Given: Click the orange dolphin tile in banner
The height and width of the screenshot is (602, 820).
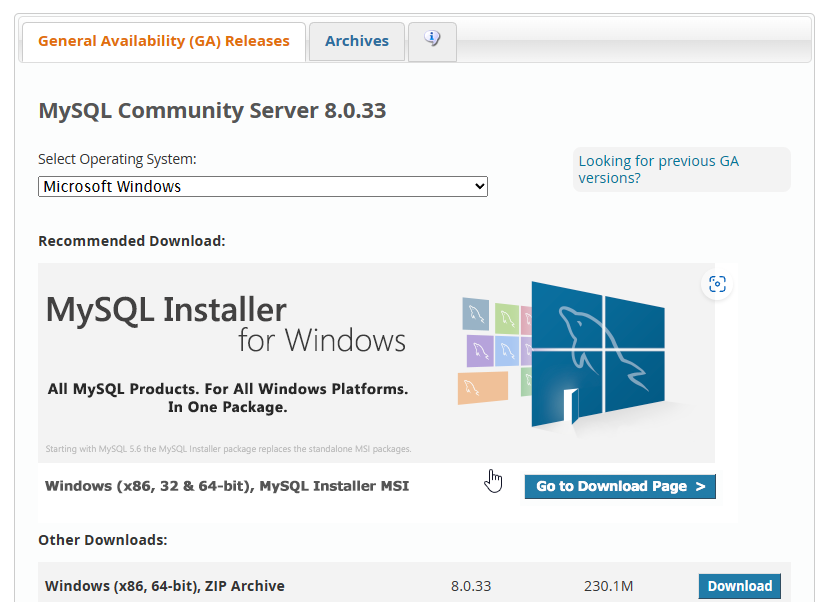Looking at the screenshot, I should [483, 388].
